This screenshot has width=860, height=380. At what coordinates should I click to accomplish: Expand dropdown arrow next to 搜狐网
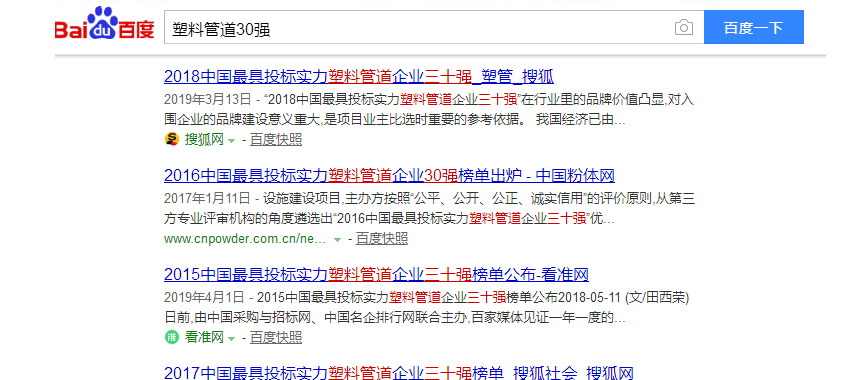tap(231, 140)
